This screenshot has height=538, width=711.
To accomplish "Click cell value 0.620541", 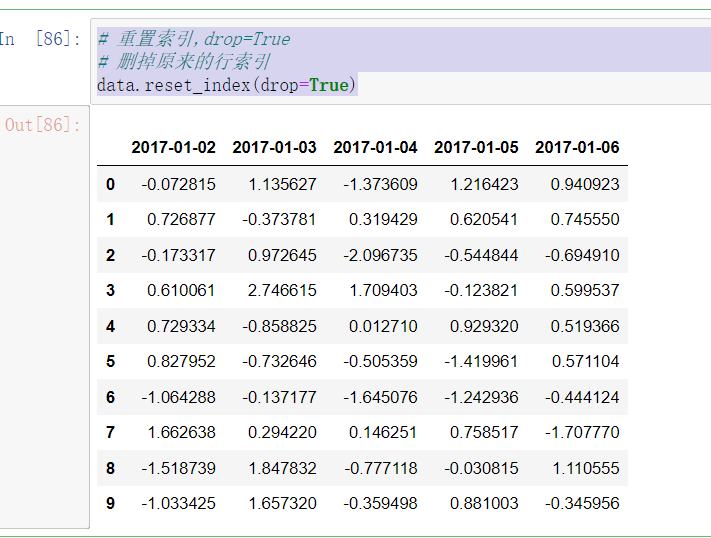I will [x=484, y=220].
